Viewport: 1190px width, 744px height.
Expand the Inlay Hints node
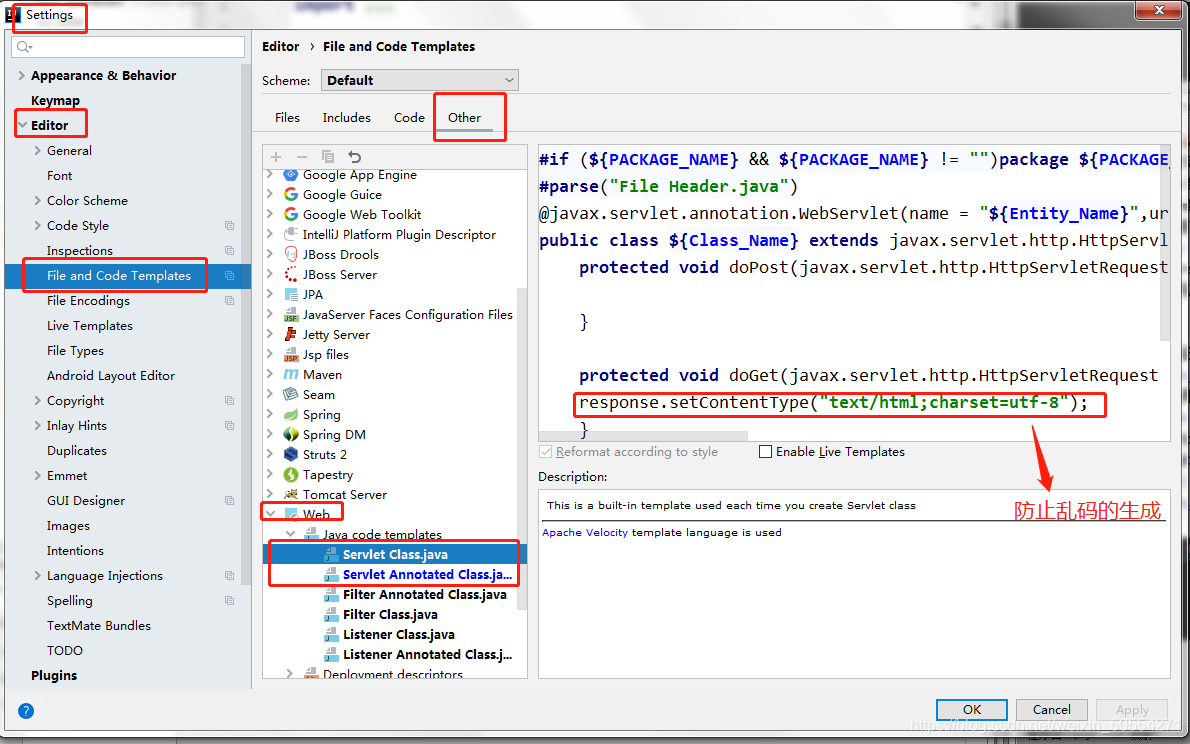click(x=37, y=425)
